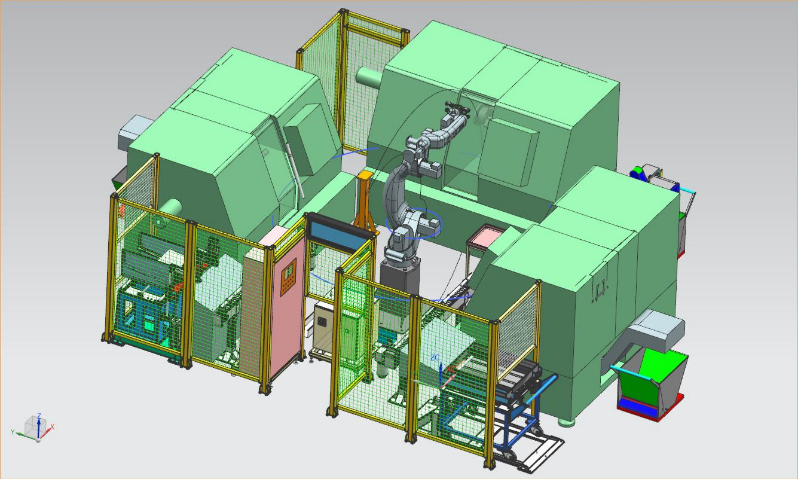Select the right green CNC machine

(x=590, y=270)
